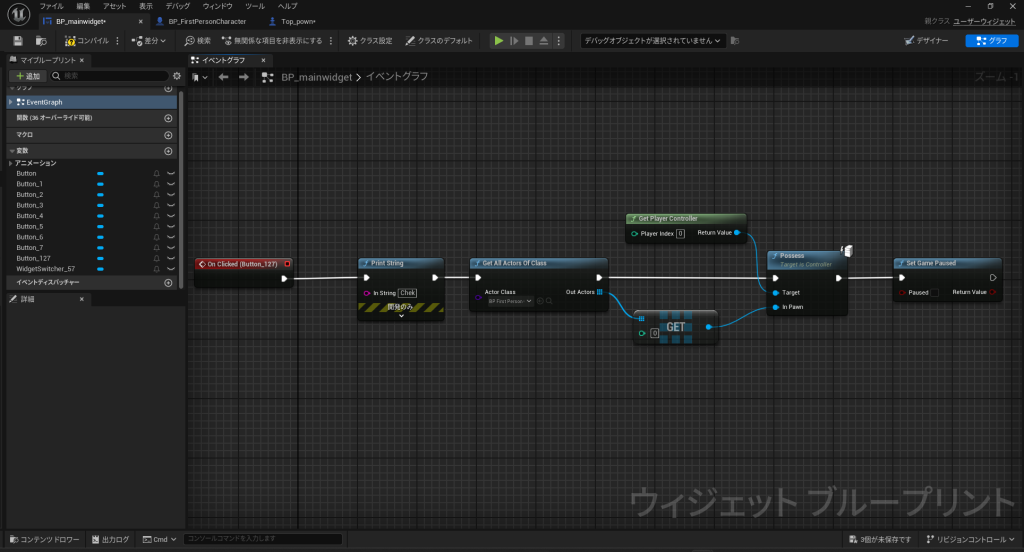Click the Button_127 variable blue type pill
1024x552 pixels.
[x=100, y=258]
